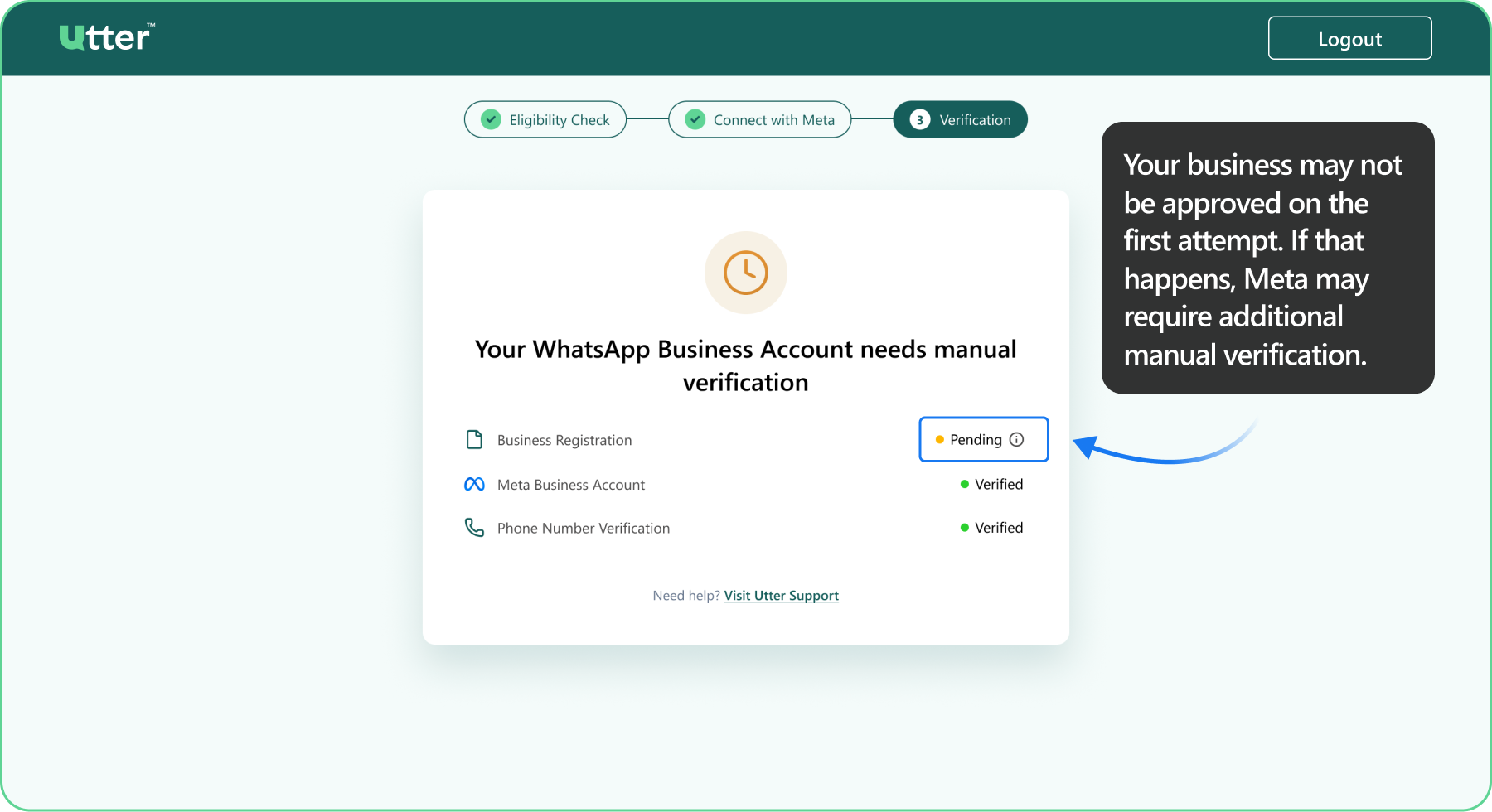Open the Visit Utter Support link
The width and height of the screenshot is (1492, 812).
[x=782, y=596]
